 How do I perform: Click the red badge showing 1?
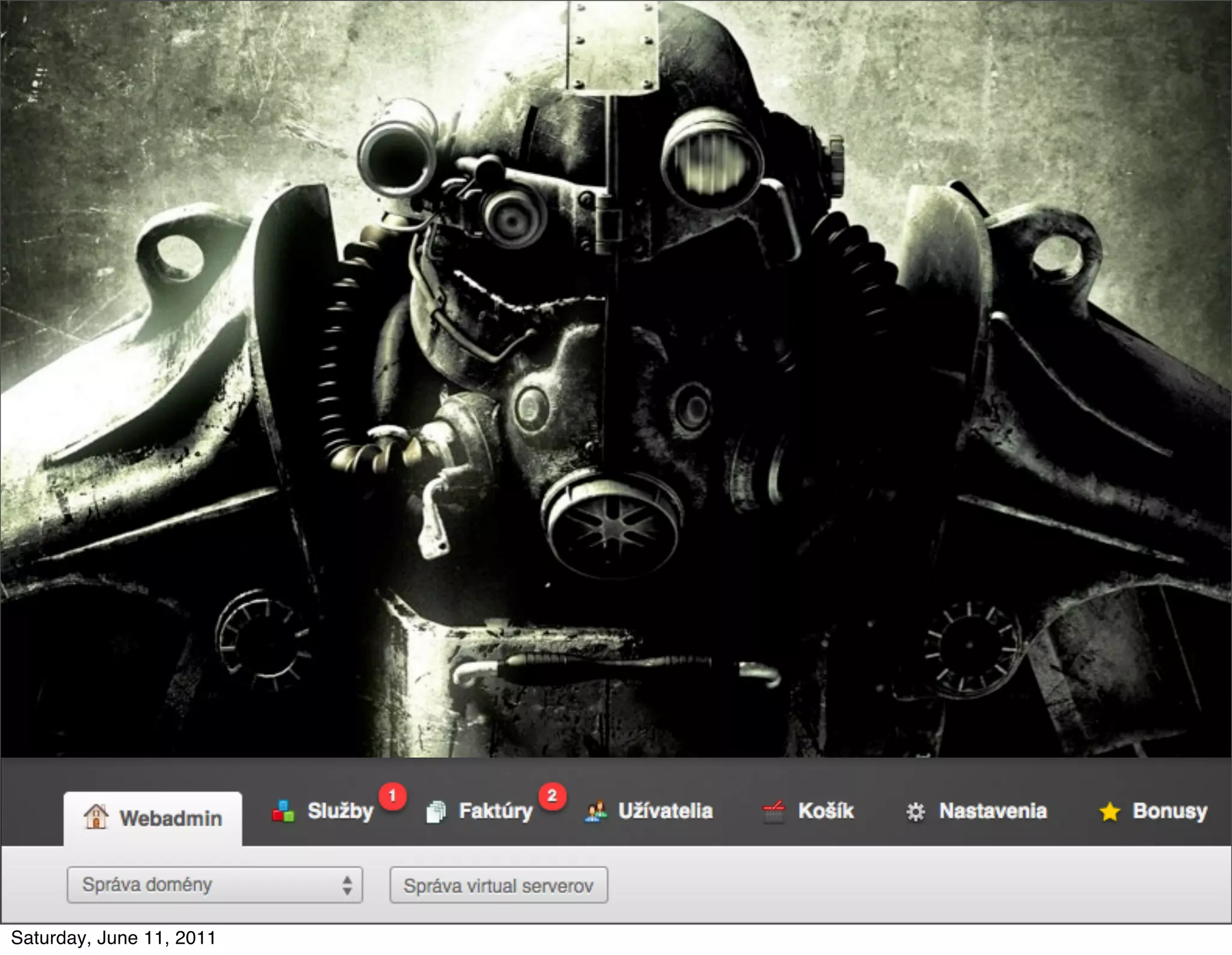(392, 796)
